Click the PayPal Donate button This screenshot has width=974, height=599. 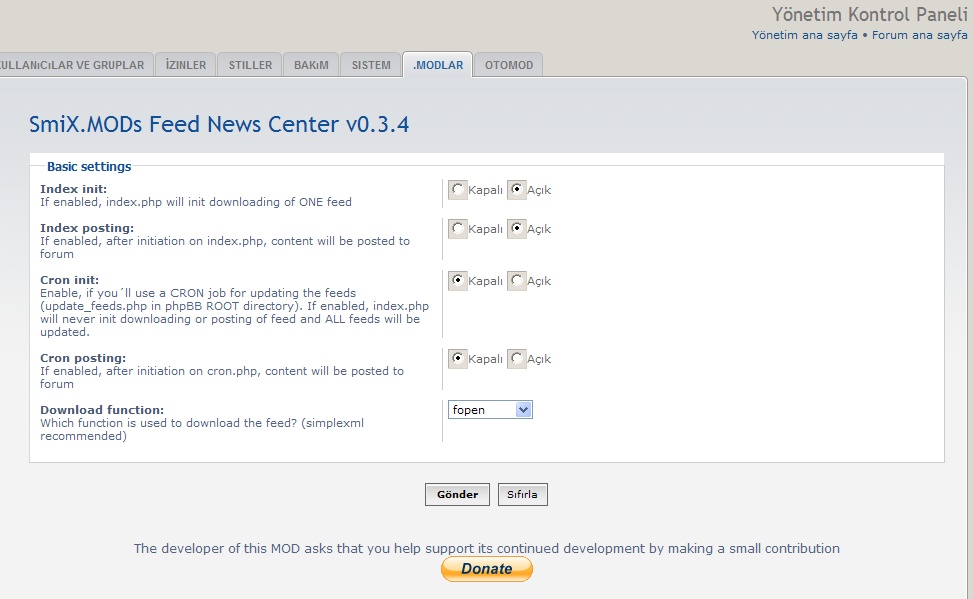(487, 569)
